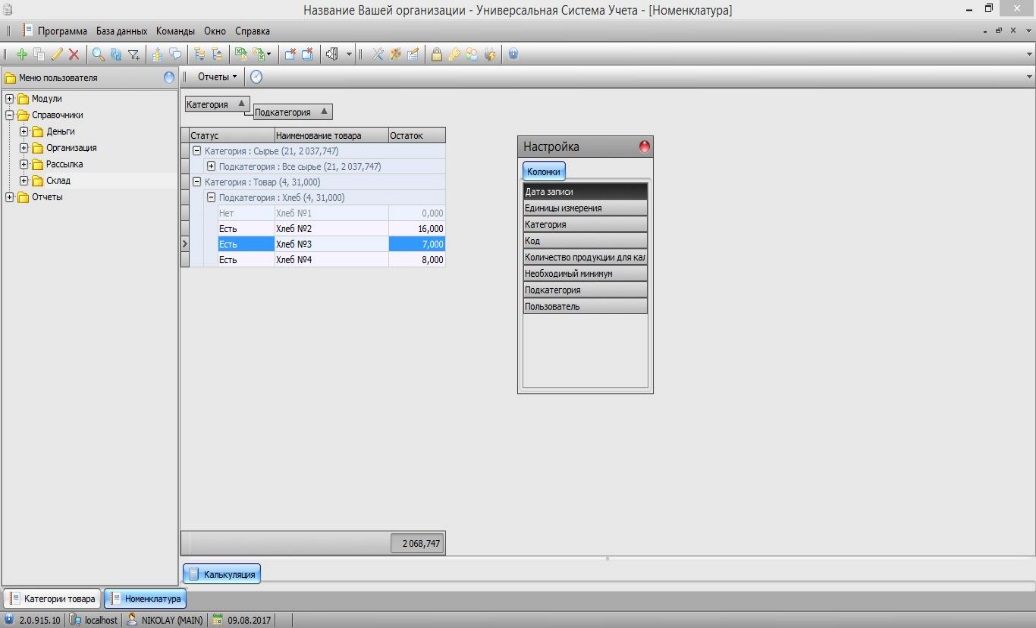Click the blue Refresh data icon

[116, 55]
